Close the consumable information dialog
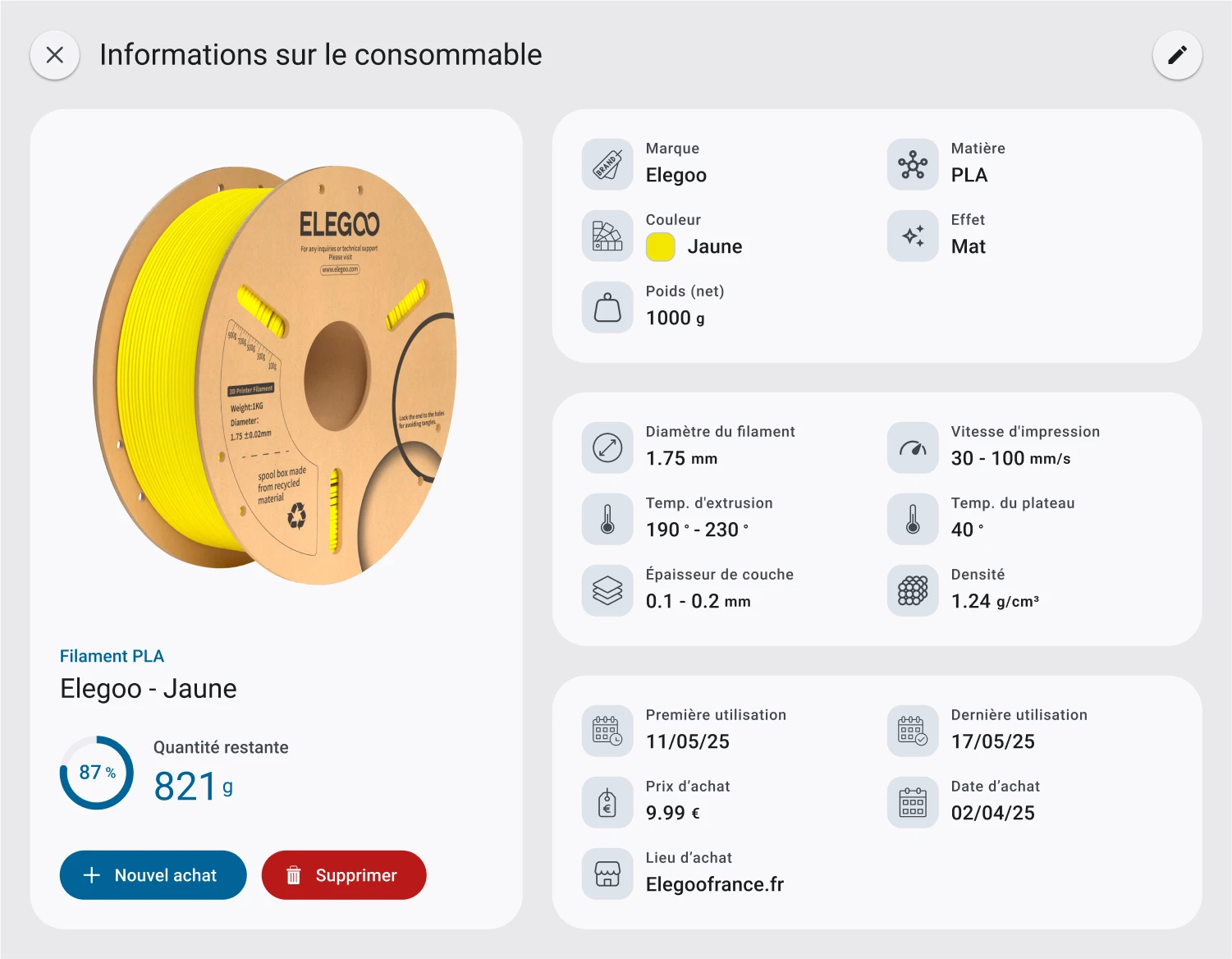This screenshot has width=1232, height=959. (x=55, y=55)
